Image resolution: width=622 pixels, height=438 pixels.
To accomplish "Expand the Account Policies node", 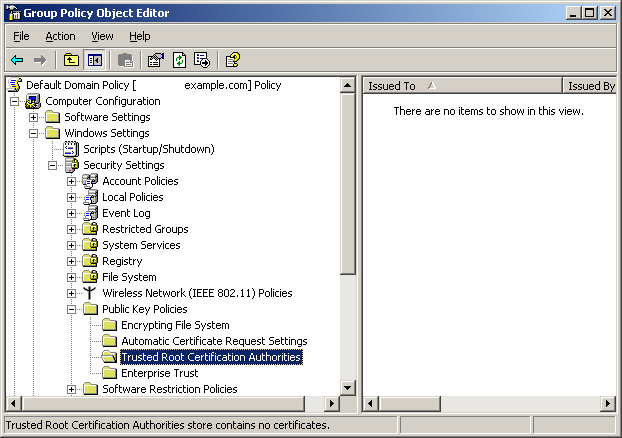I will 72,181.
